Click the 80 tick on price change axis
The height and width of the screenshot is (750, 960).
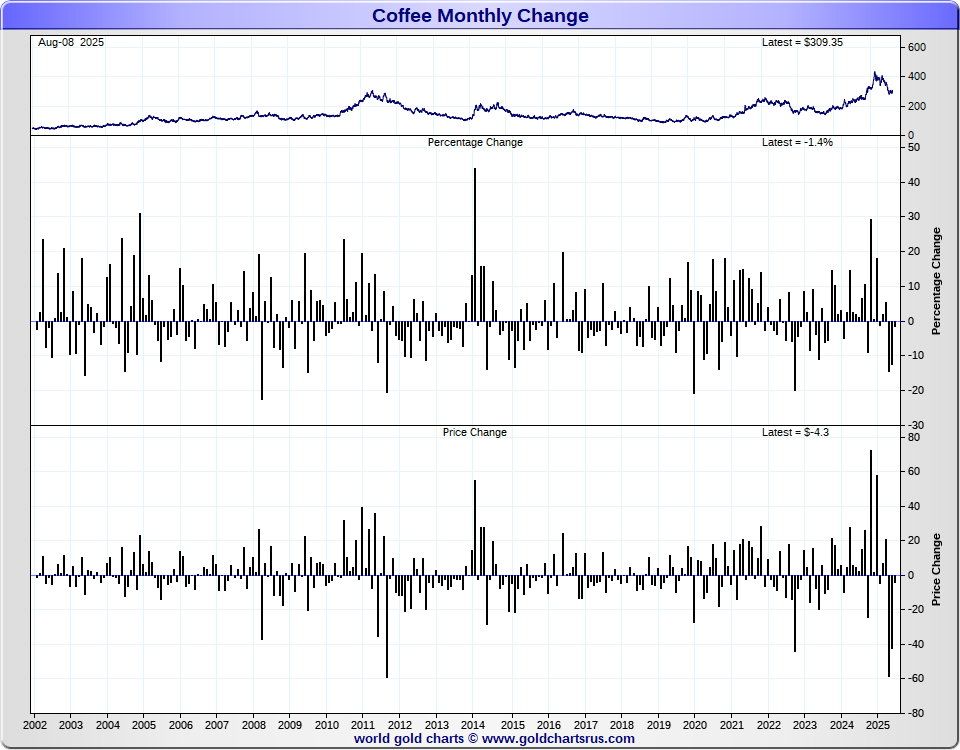click(x=914, y=437)
